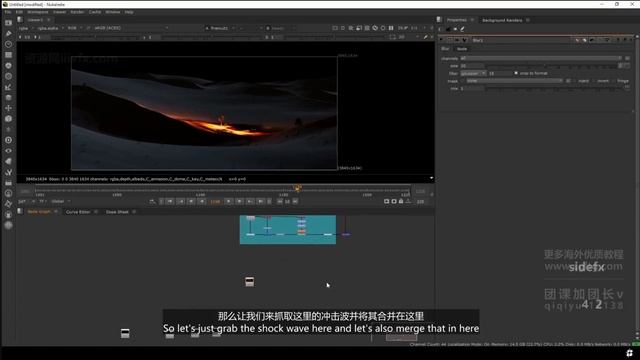Image resolution: width=640 pixels, height=360 pixels.
Task: Open the Draw nodes toolbar icon
Action: (x=8, y=33)
